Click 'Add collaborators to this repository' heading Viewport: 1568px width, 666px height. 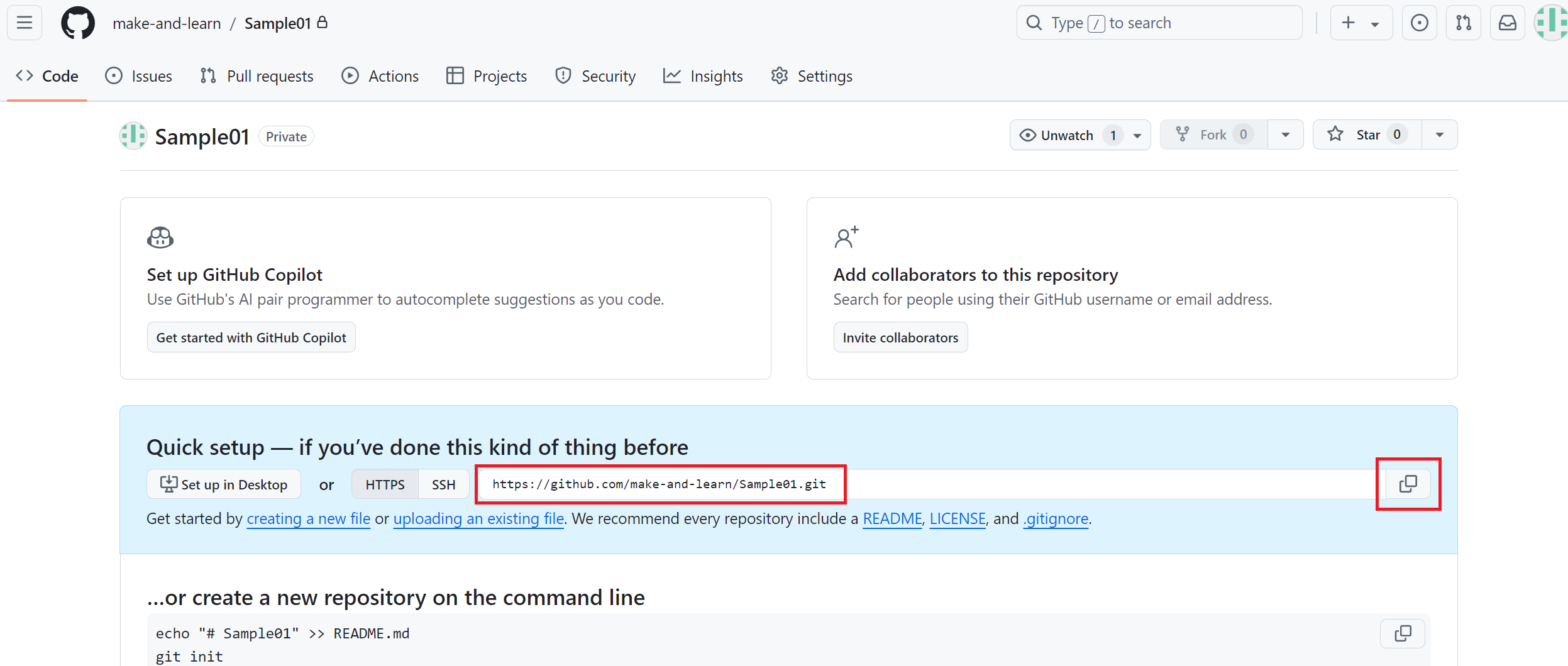[x=976, y=275]
